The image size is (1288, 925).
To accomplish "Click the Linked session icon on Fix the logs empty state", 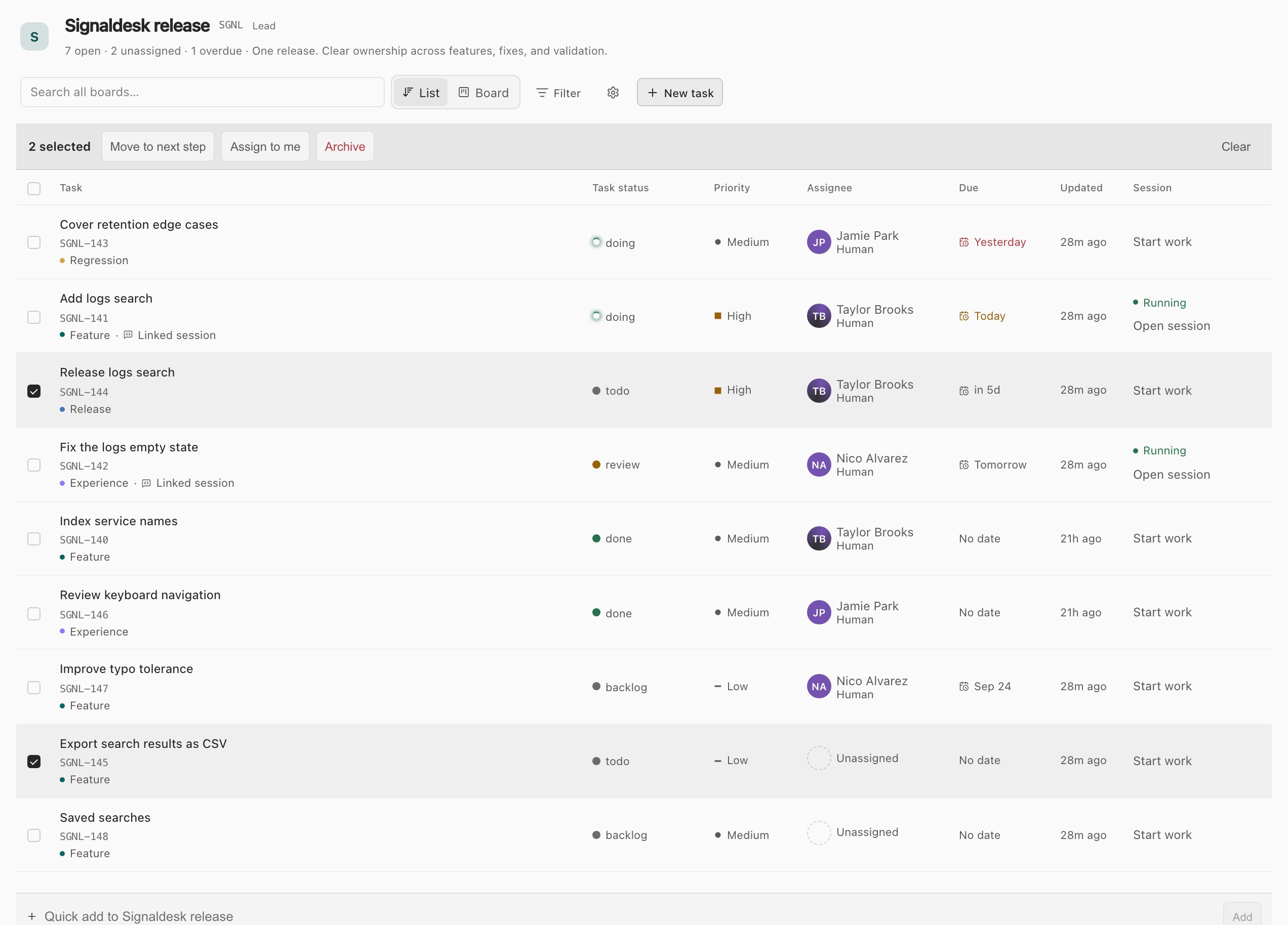I will coord(146,483).
